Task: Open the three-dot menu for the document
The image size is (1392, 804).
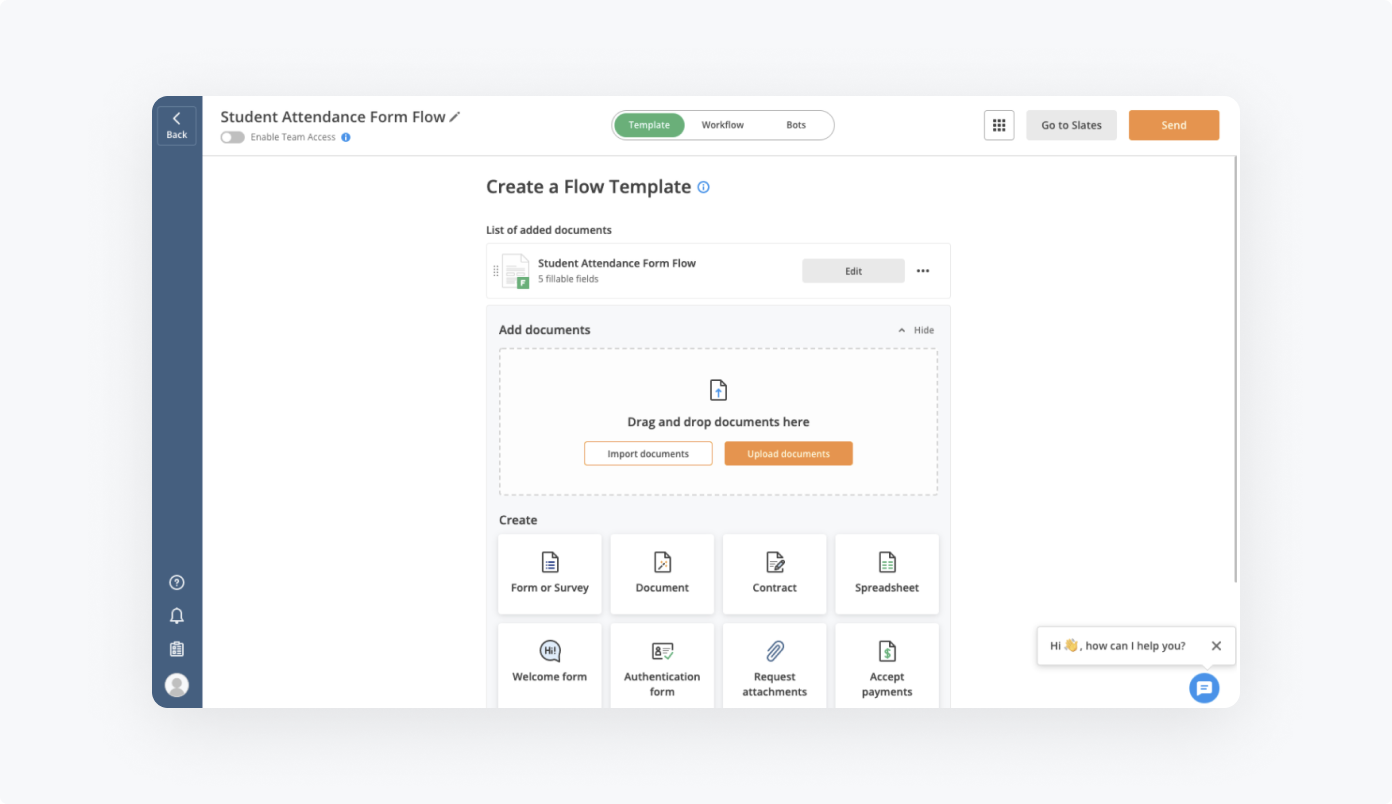Action: (x=923, y=271)
